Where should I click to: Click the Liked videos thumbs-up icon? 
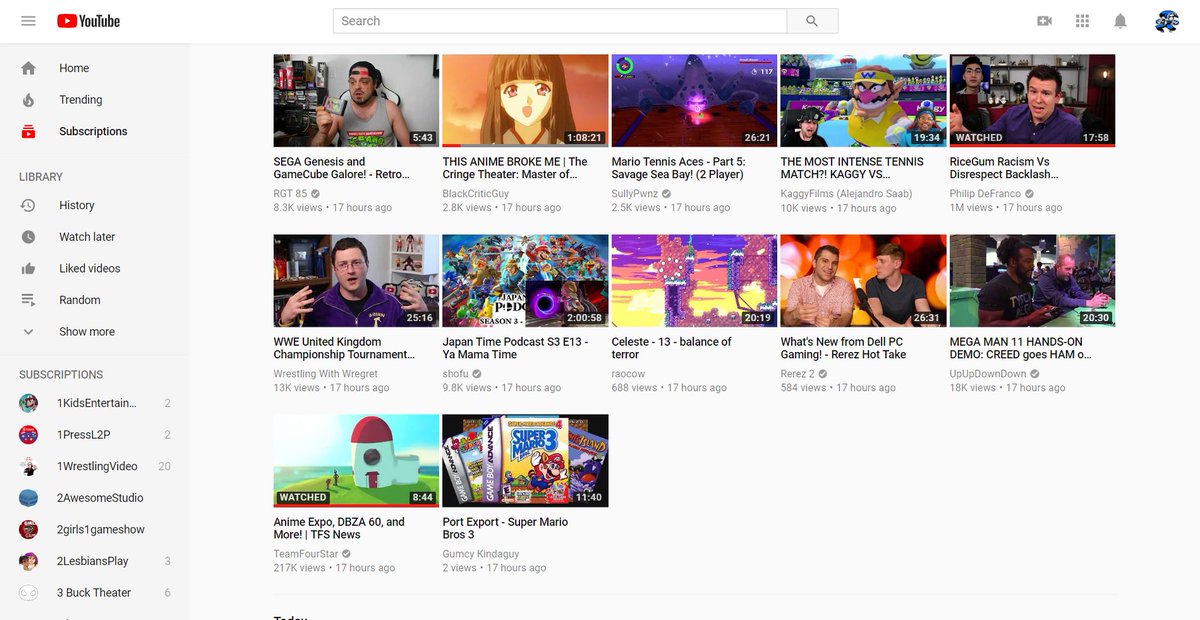click(x=28, y=268)
